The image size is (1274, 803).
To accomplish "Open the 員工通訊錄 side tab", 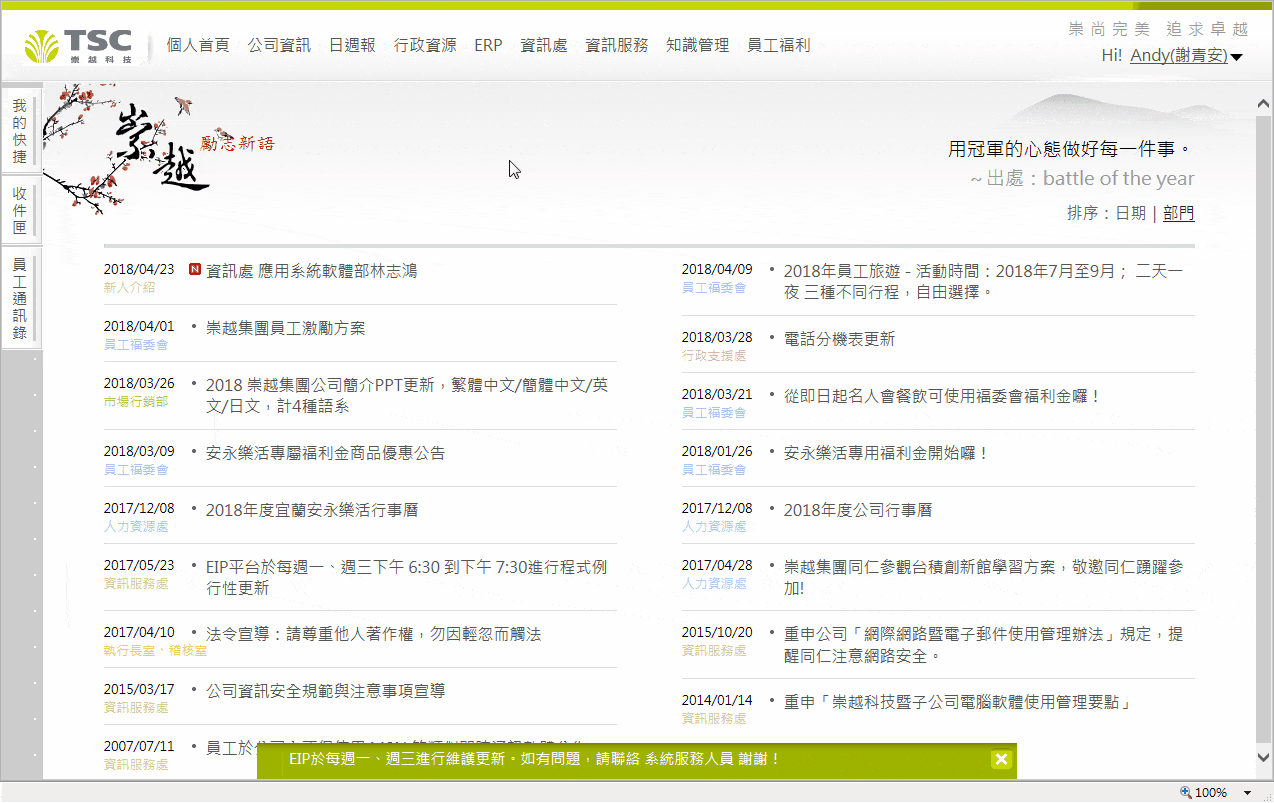I will pyautogui.click(x=20, y=298).
